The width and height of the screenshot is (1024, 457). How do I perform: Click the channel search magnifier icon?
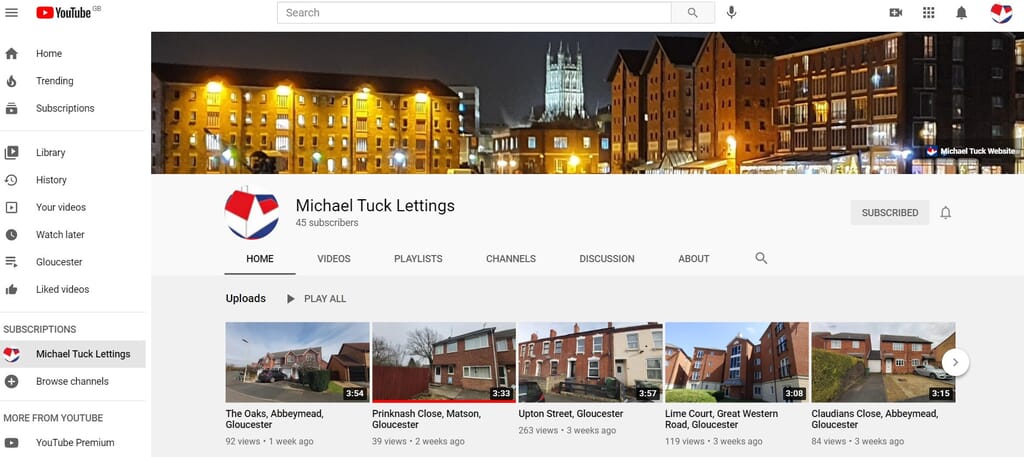tap(761, 259)
